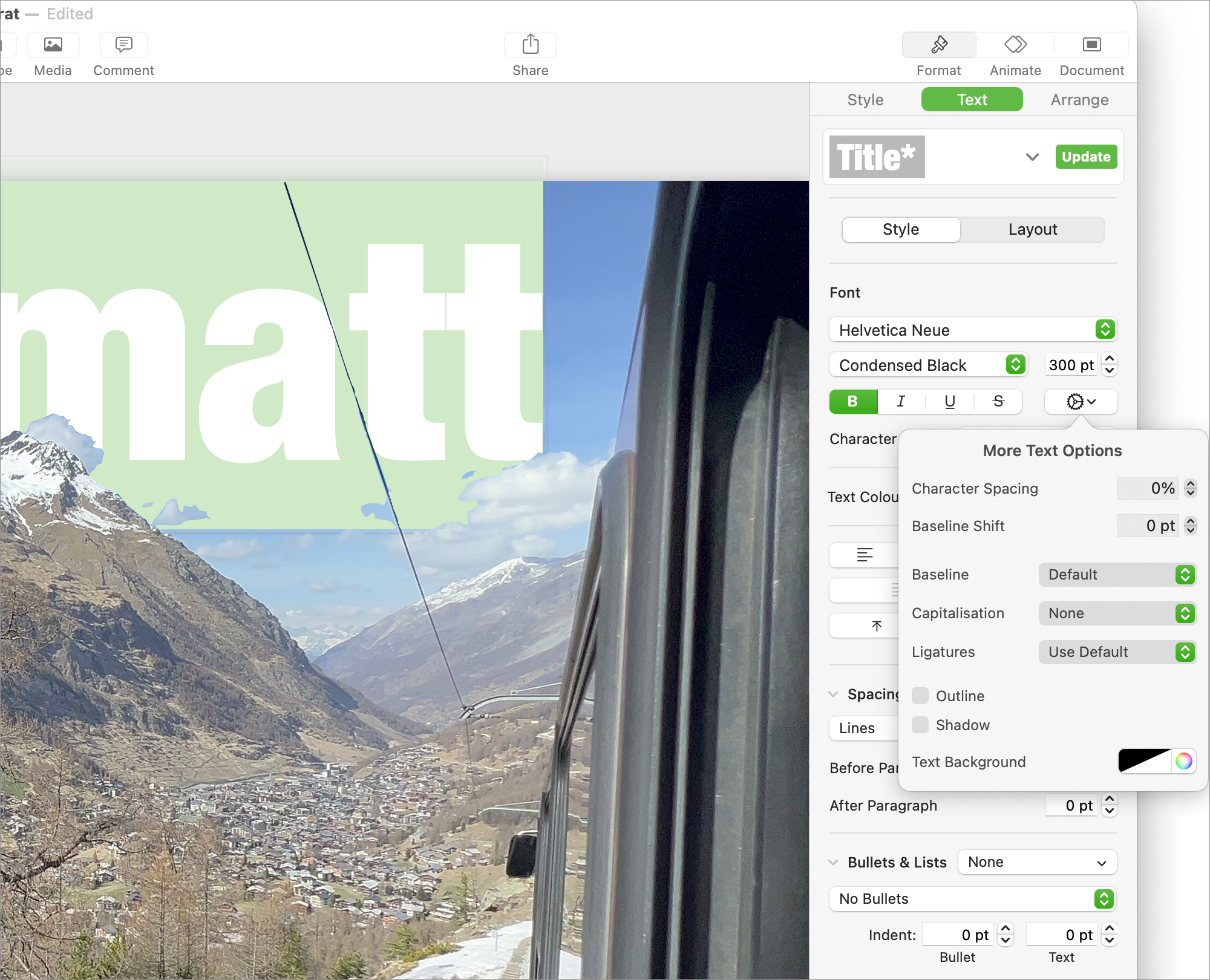Click the Text indent stepper
1210x980 pixels.
coord(1110,935)
